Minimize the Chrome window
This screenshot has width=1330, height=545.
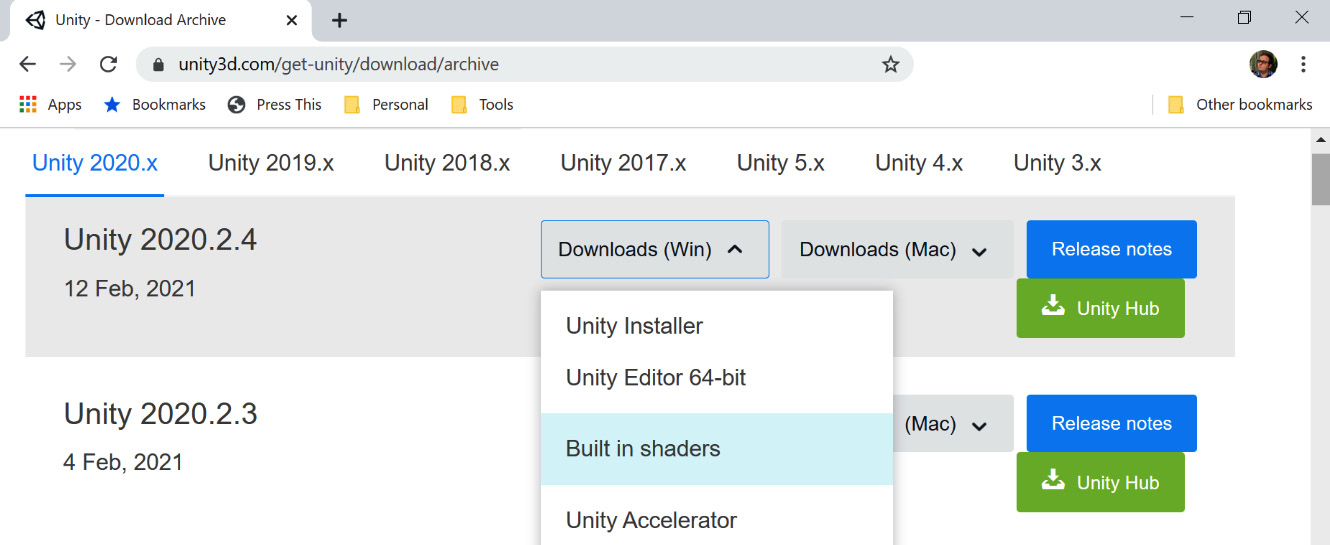[x=1187, y=17]
